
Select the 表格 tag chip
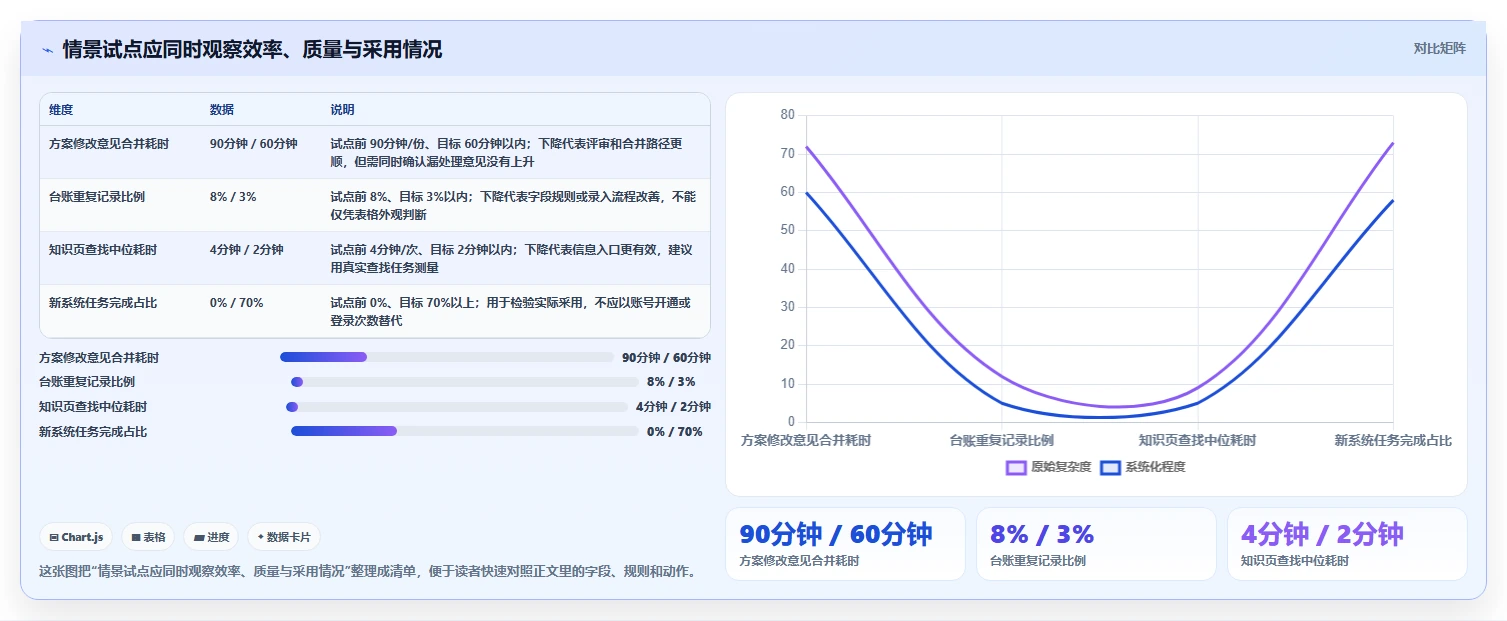click(148, 537)
